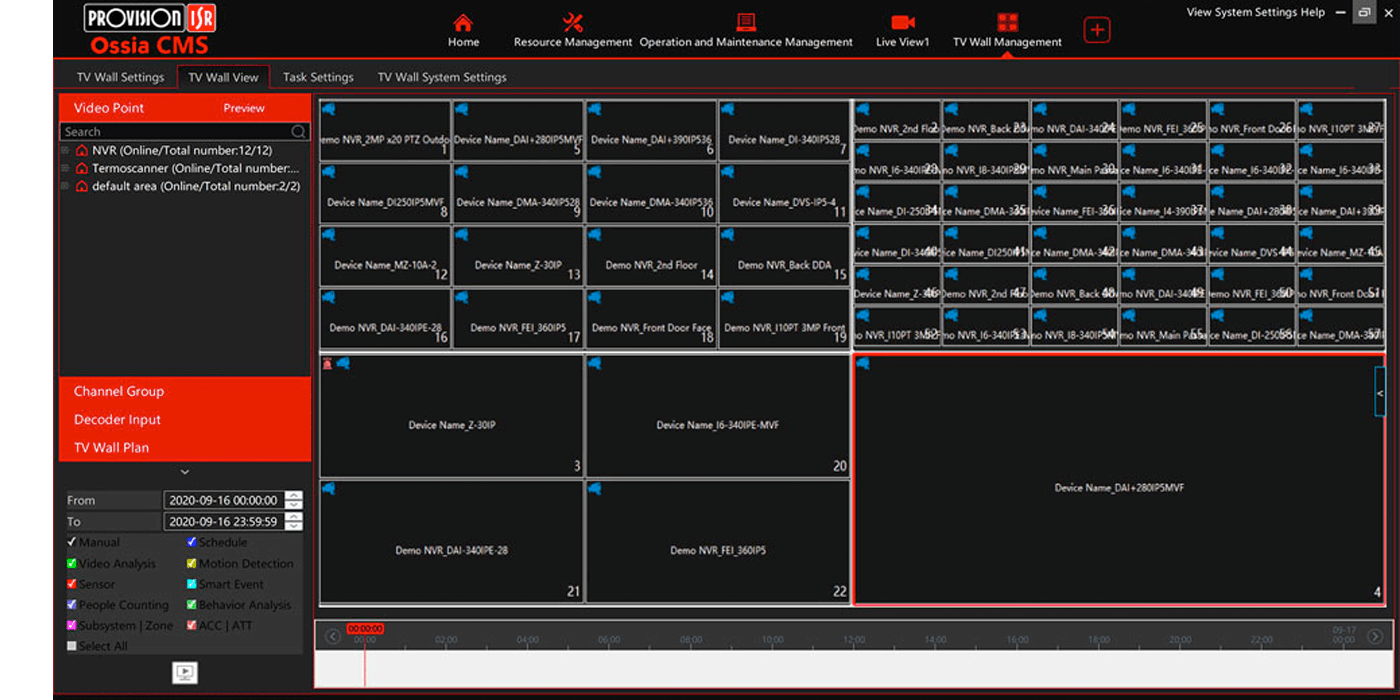Click camera icon in Device Name_DVS-IP5-4 window 11
Viewport: 1400px width, 700px height.
click(x=728, y=172)
